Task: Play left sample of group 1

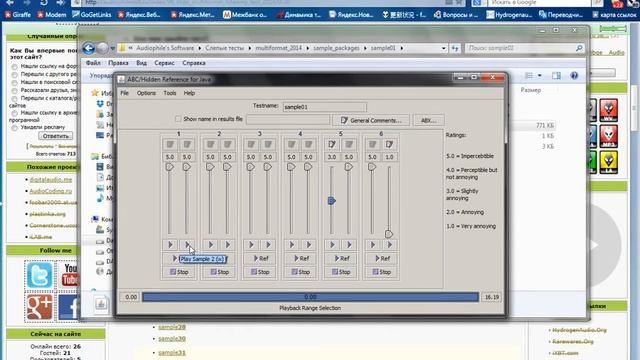Action: 170,245
